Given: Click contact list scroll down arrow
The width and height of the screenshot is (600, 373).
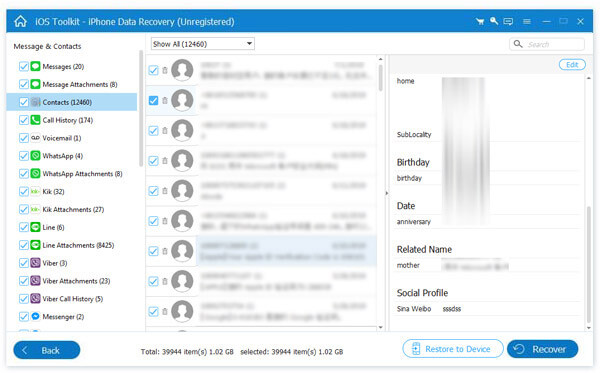Looking at the screenshot, I should pos(380,327).
